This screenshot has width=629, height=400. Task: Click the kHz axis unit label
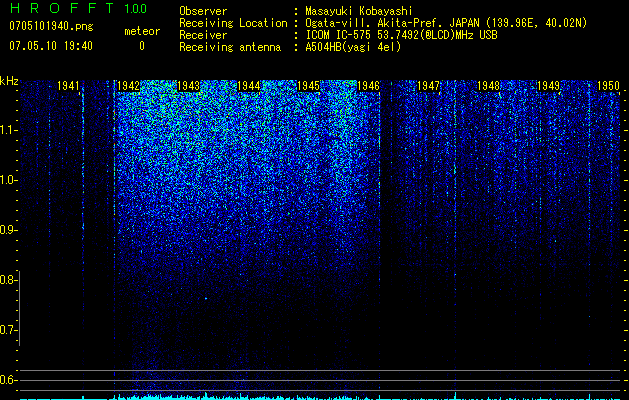(9, 81)
